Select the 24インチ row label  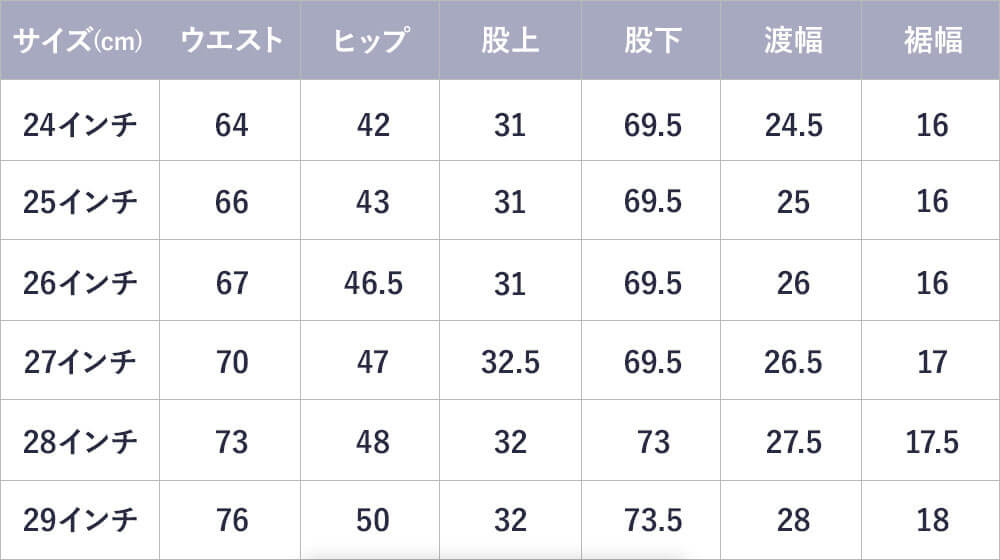click(x=80, y=124)
